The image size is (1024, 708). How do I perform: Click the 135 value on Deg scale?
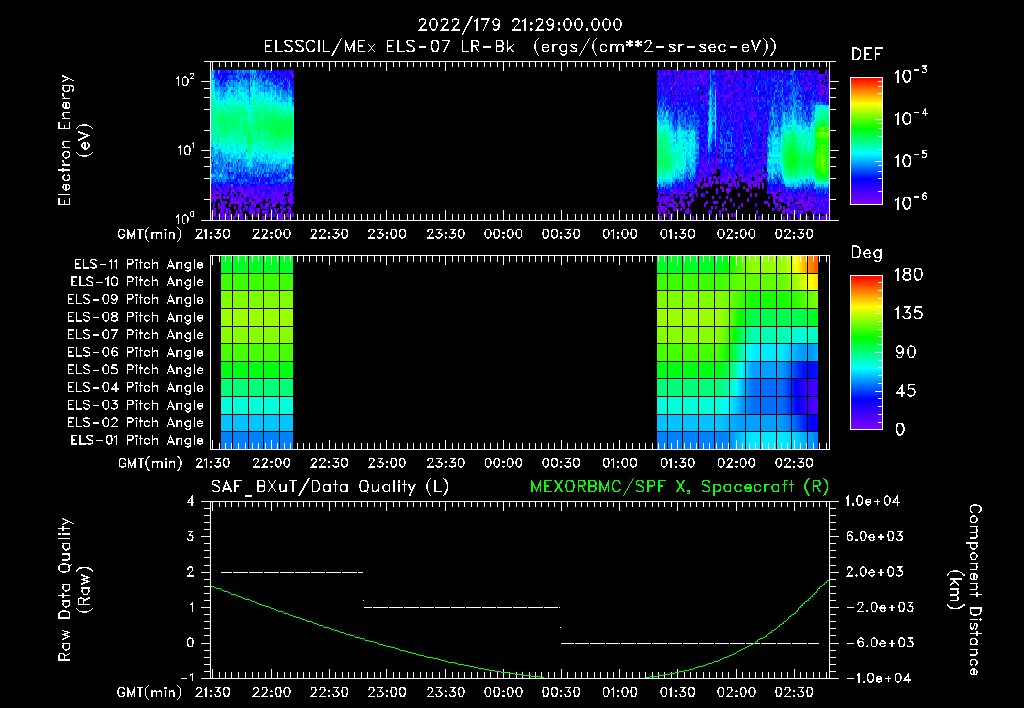pos(908,314)
